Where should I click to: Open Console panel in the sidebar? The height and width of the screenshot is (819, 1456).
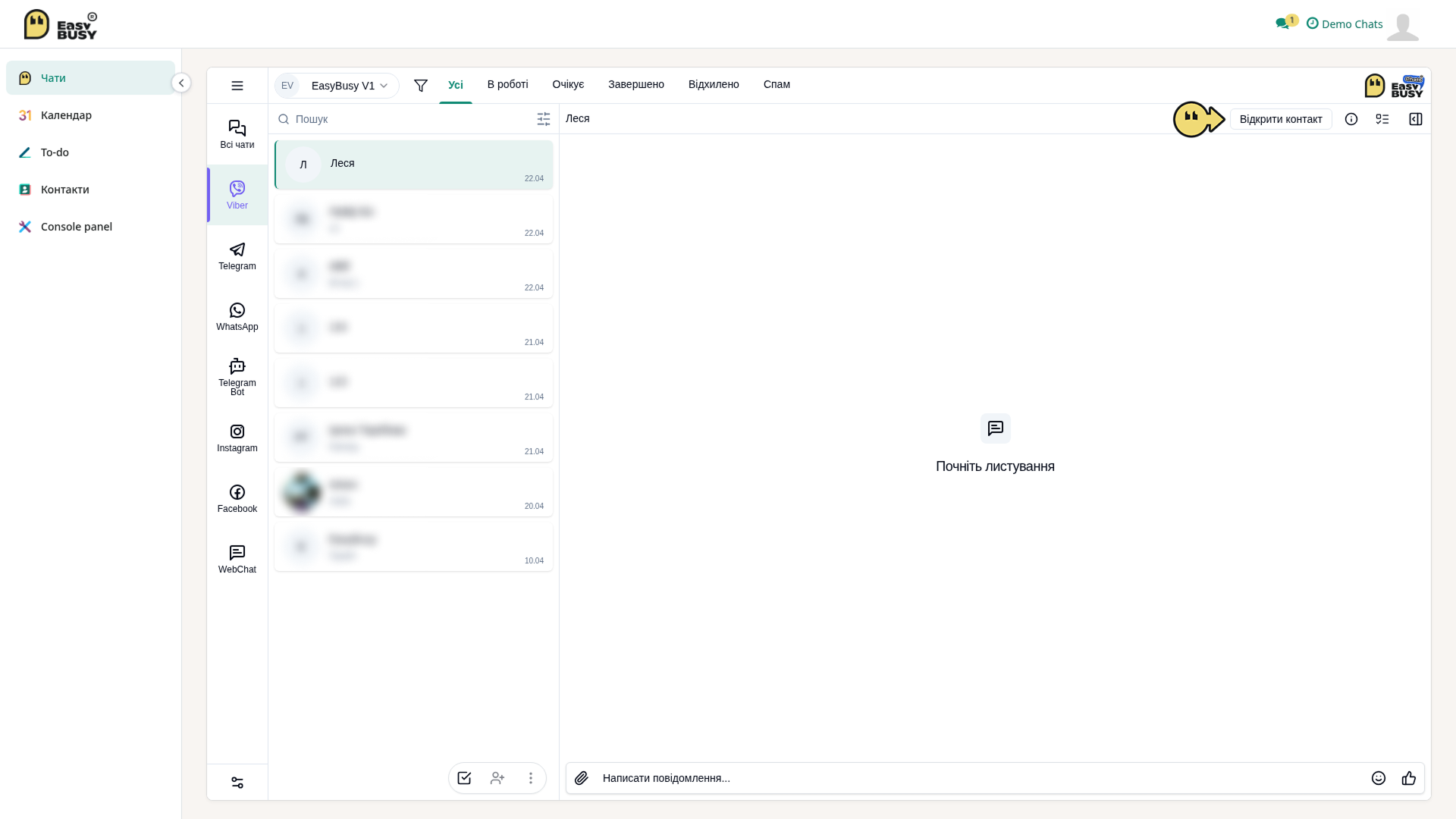90,227
